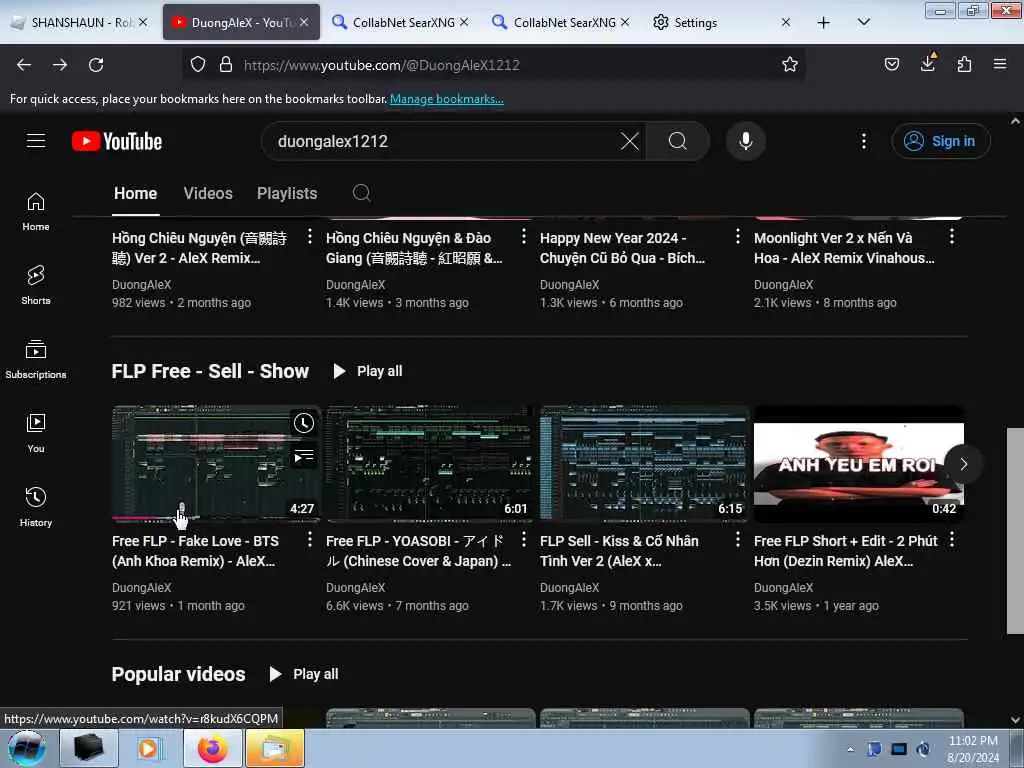This screenshot has width=1024, height=768.
Task: Switch to channel Home tab
Action: (x=135, y=193)
